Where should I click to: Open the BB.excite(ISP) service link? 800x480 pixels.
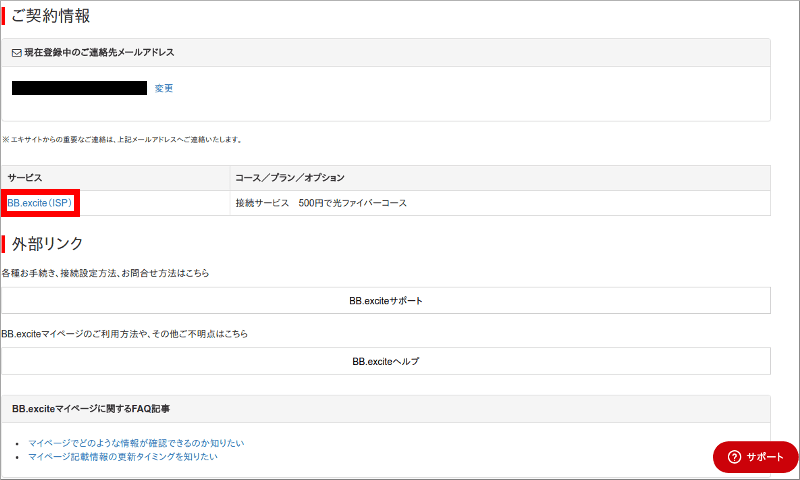click(x=39, y=203)
